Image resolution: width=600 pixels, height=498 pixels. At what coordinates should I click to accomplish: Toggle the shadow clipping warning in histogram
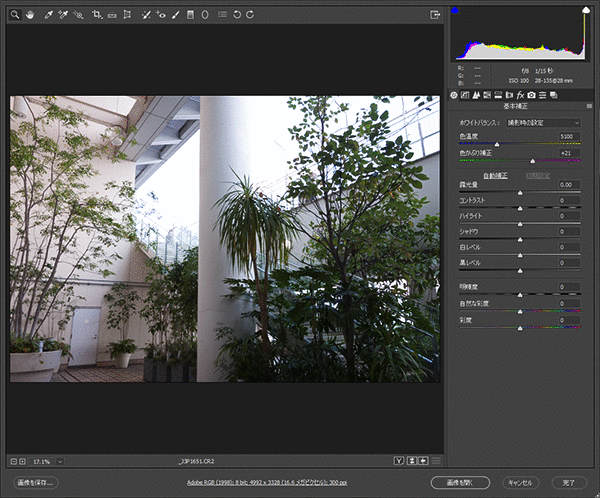455,11
